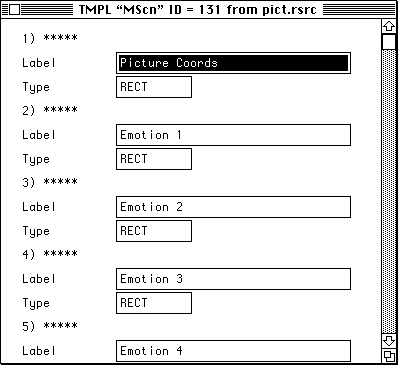Viewport: 398px width, 365px height.
Task: Click the gray scrollbar track below thumb
Action: (x=389, y=192)
